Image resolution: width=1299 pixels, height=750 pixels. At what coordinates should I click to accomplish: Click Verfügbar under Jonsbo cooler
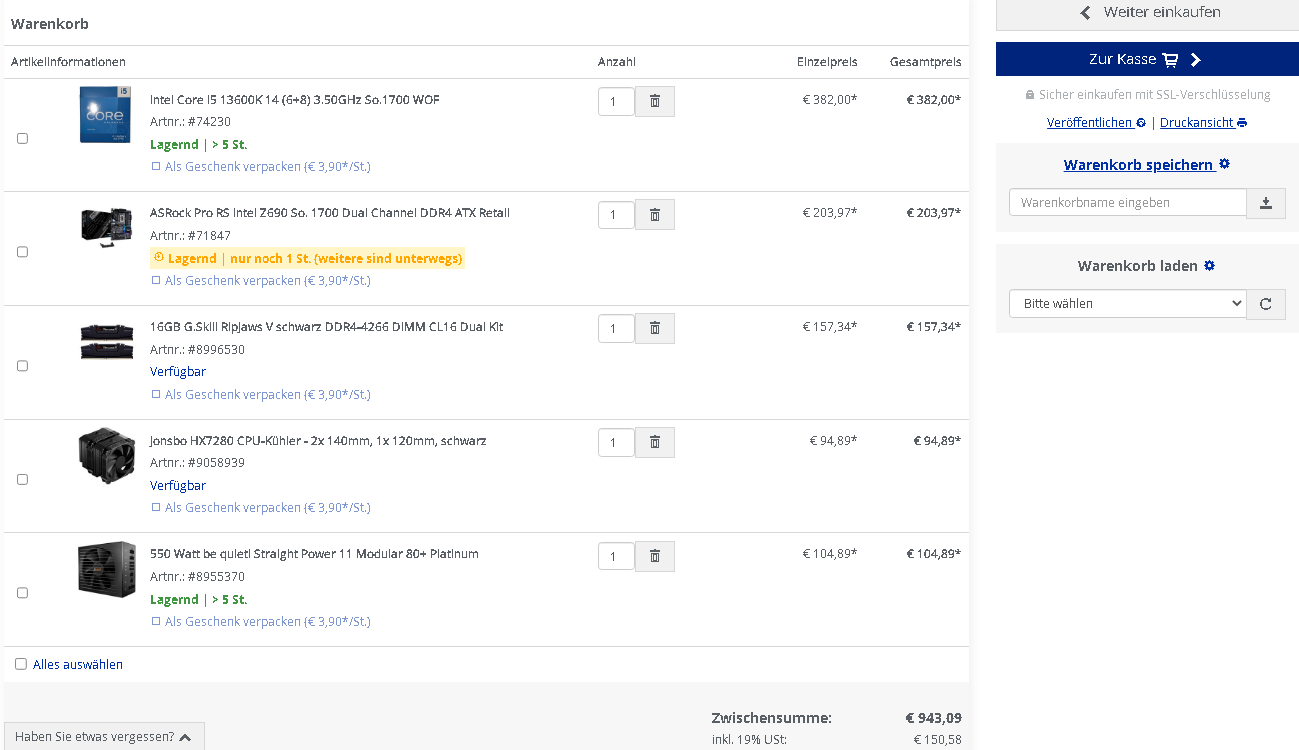tap(178, 486)
